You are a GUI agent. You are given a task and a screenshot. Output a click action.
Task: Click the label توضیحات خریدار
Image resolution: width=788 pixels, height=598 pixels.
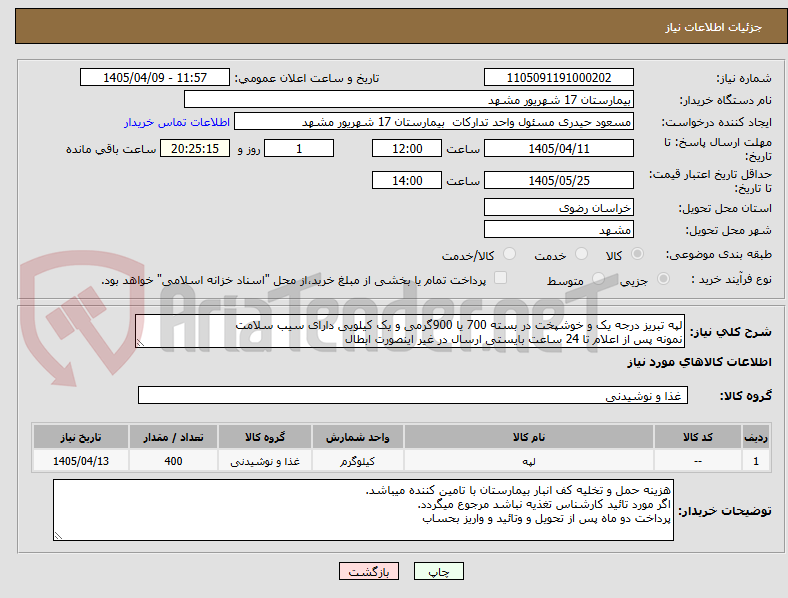coord(725,511)
